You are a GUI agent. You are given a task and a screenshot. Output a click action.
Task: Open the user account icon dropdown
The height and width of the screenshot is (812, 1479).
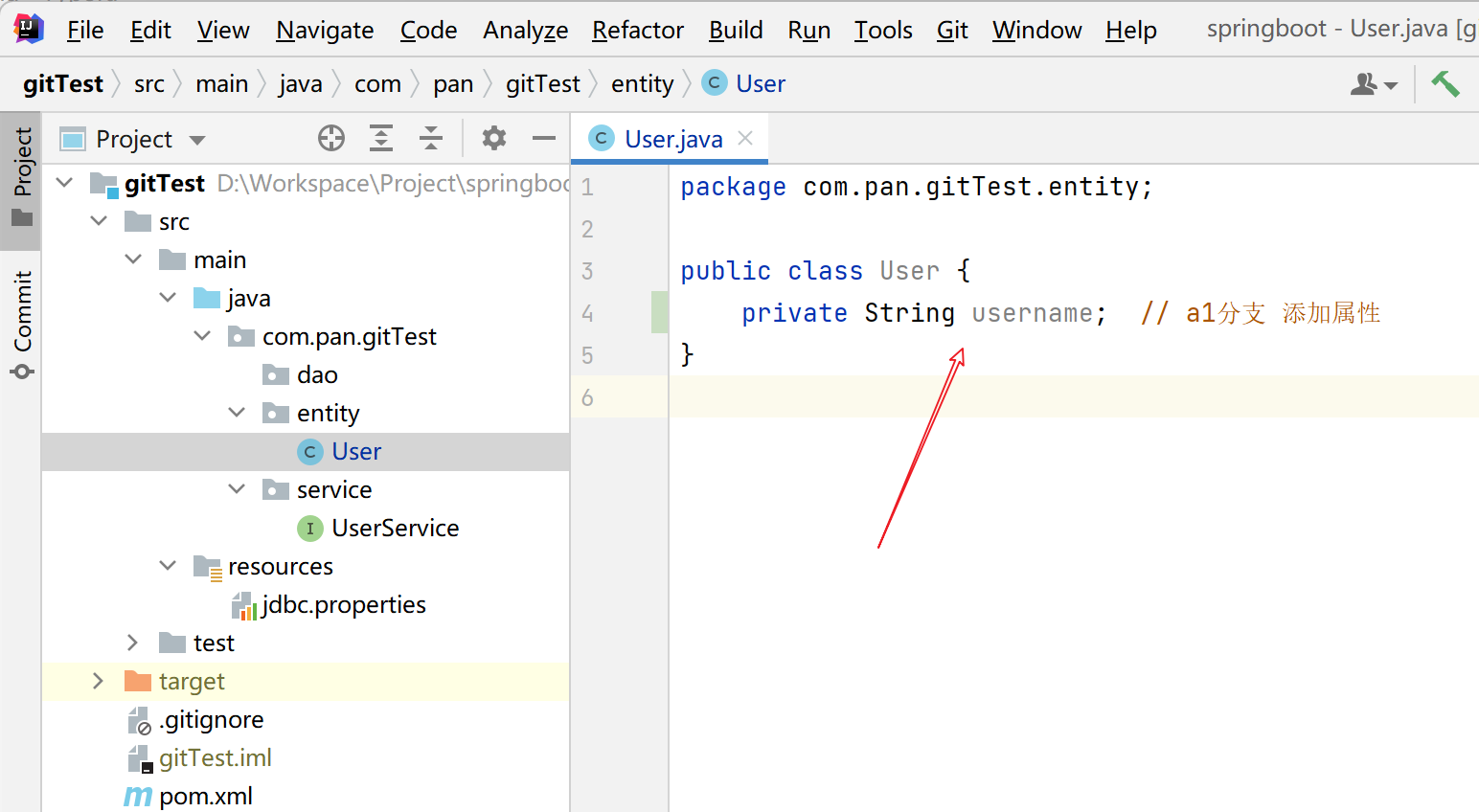1374,85
